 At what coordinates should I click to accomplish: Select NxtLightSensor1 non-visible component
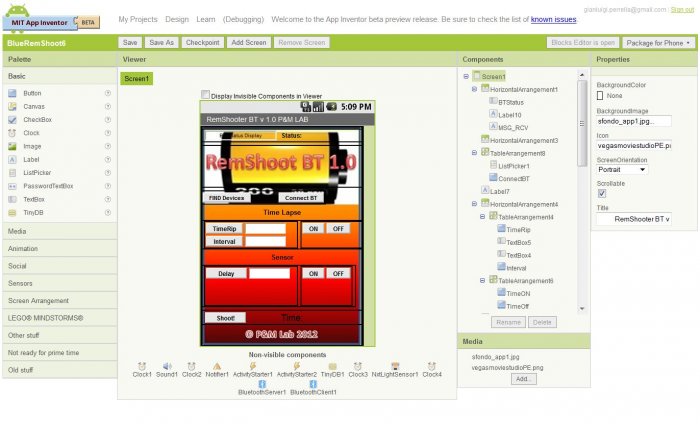click(x=395, y=370)
